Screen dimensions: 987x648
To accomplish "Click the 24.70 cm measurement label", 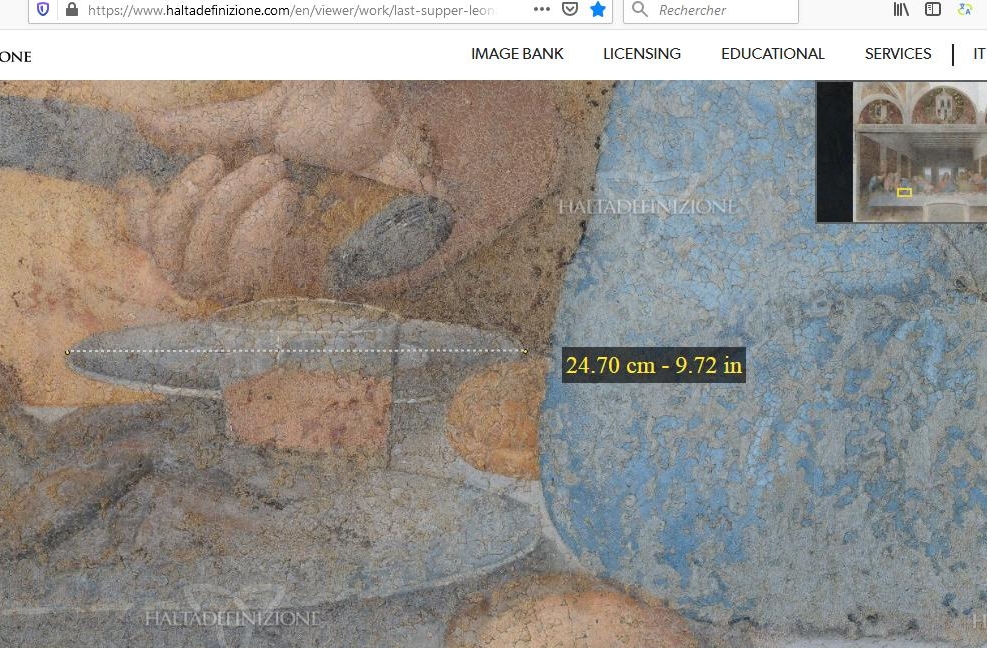I will pos(654,365).
